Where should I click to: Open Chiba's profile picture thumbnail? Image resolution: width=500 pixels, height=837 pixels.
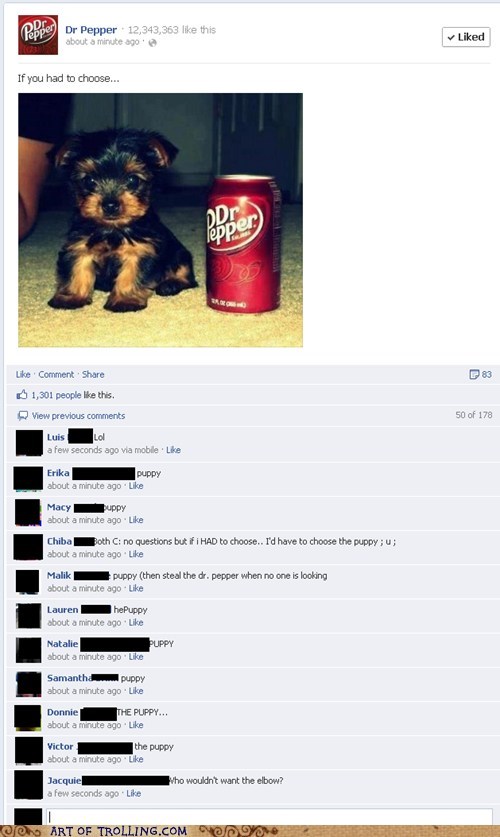[28, 547]
